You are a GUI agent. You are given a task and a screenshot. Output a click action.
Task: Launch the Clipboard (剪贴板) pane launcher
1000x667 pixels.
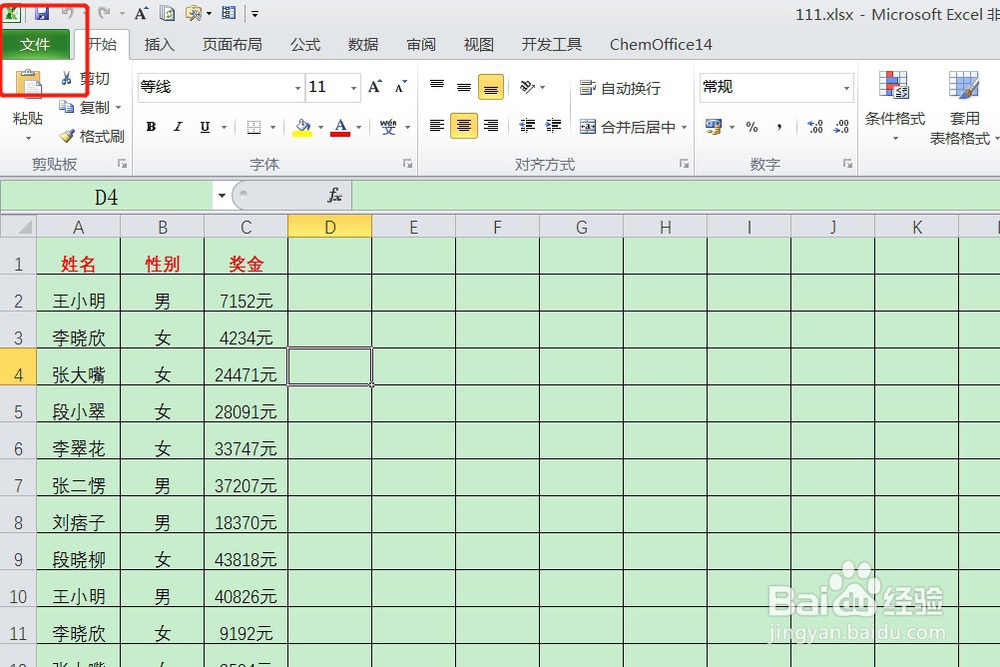pyautogui.click(x=122, y=164)
